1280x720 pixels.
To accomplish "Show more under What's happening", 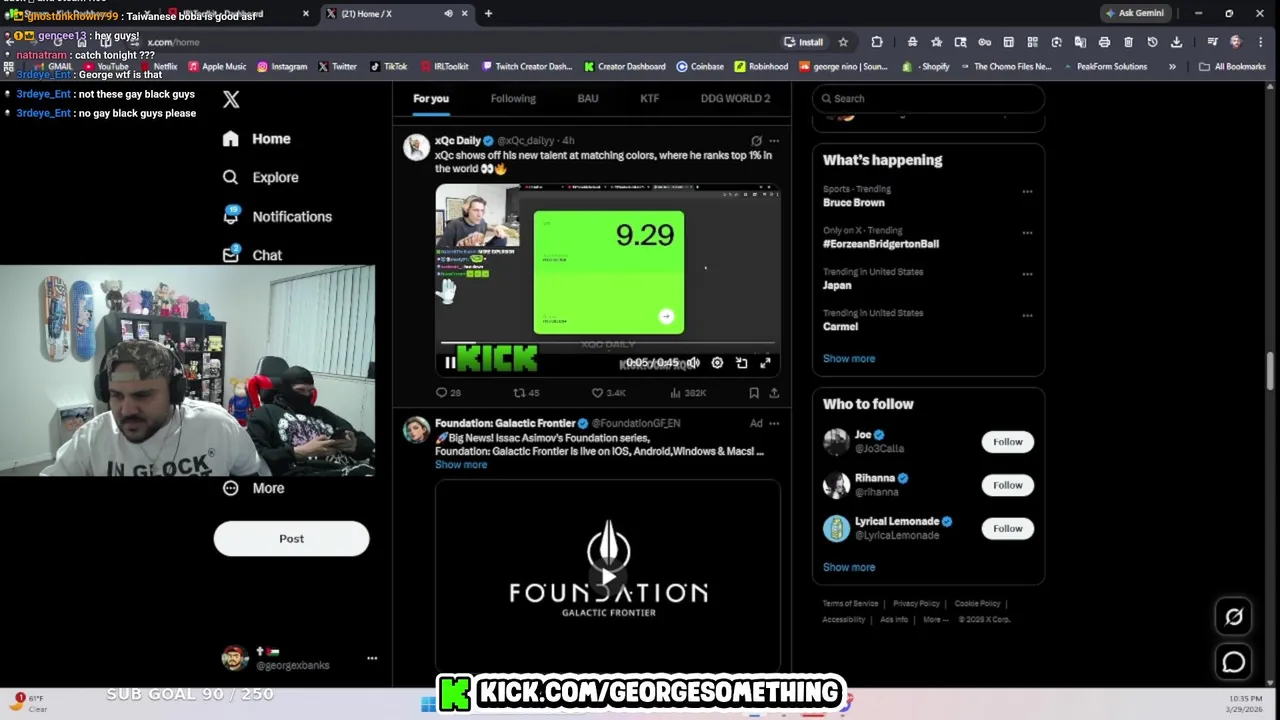I will click(x=849, y=358).
